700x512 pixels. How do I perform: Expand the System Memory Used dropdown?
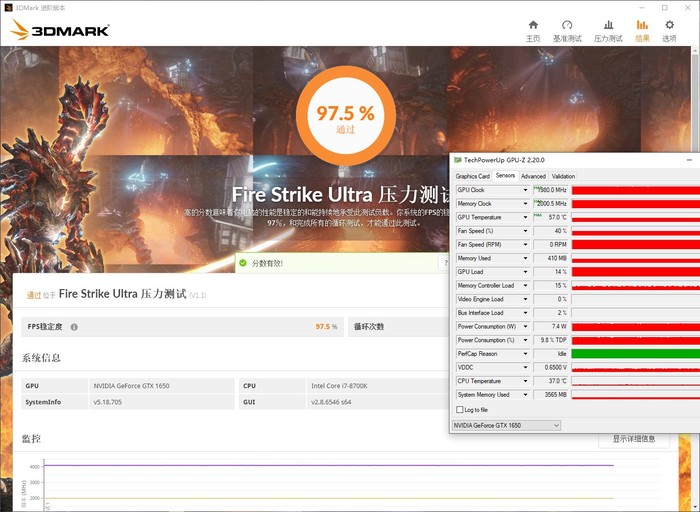(x=525, y=395)
